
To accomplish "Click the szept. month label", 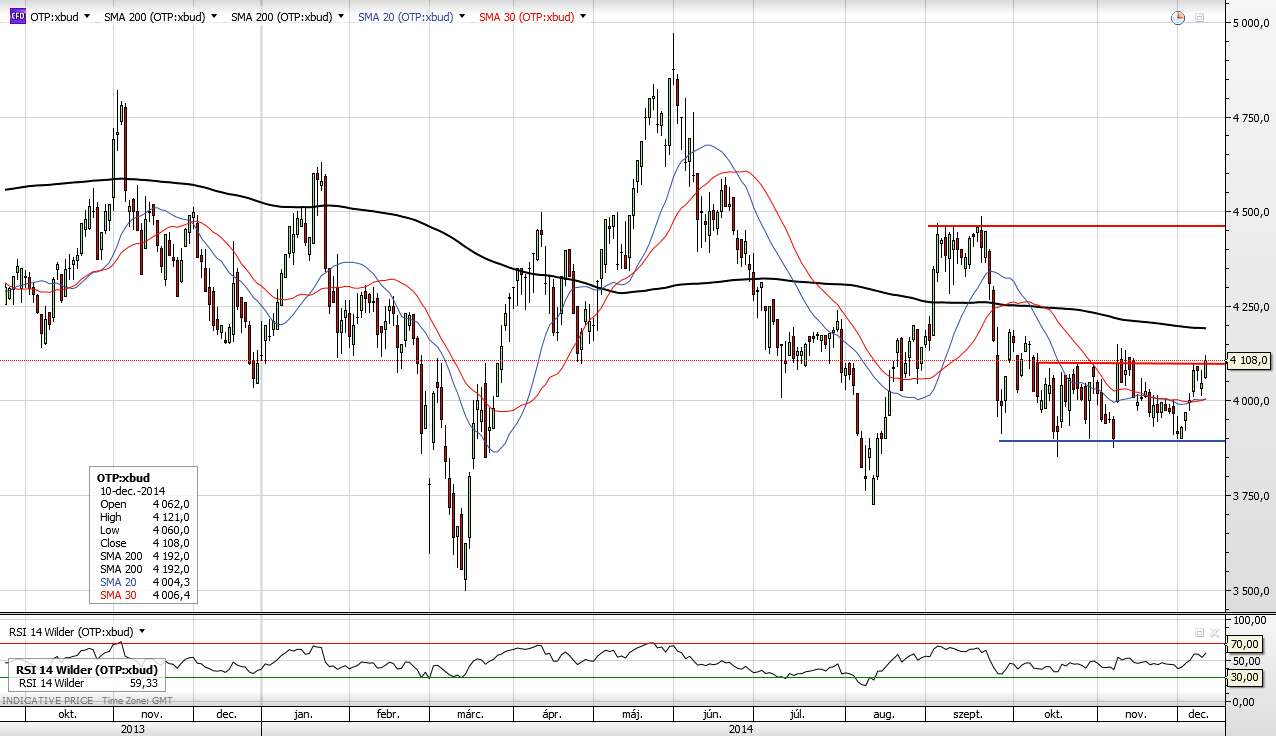I will 969,715.
